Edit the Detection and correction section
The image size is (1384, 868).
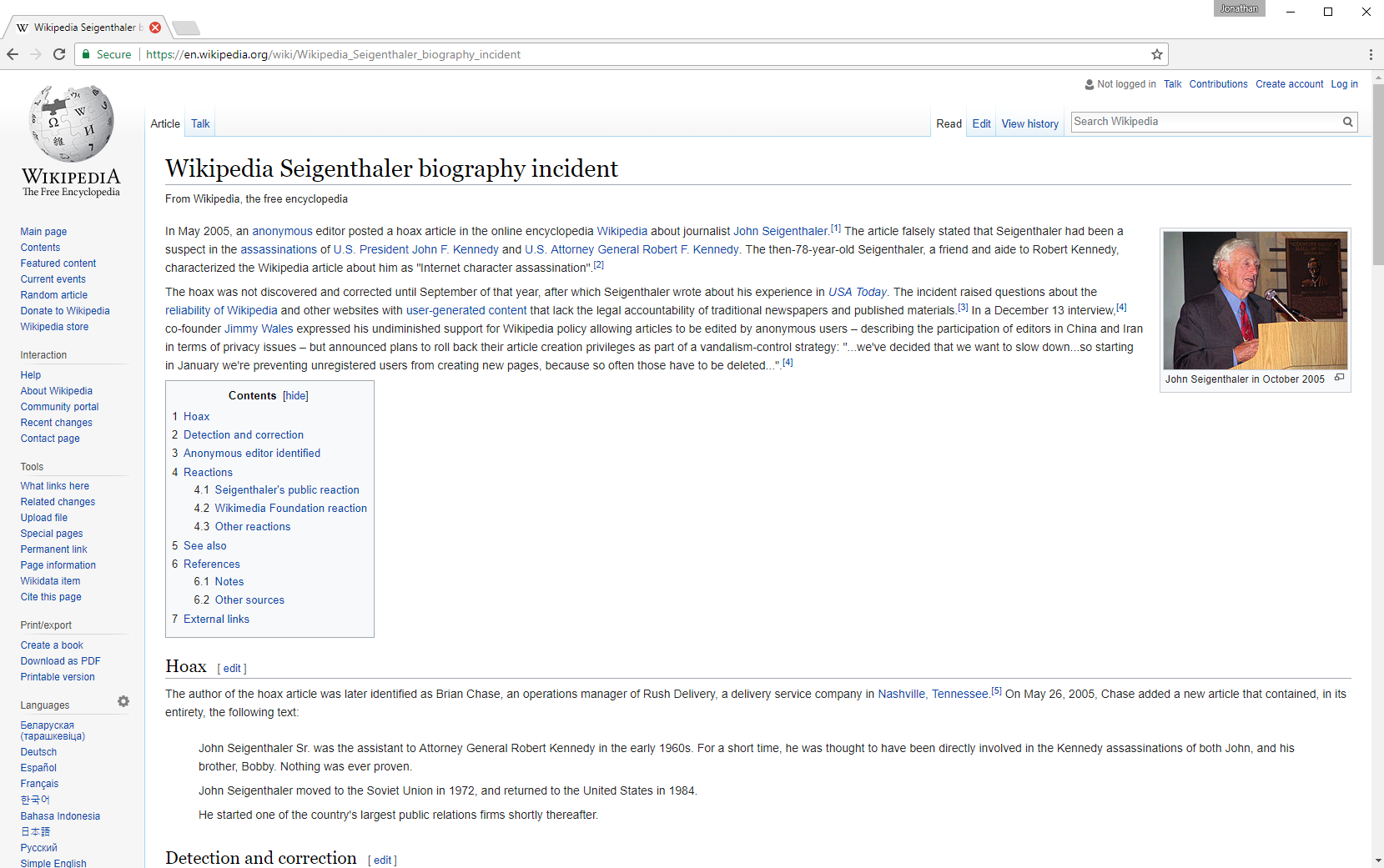[382, 860]
